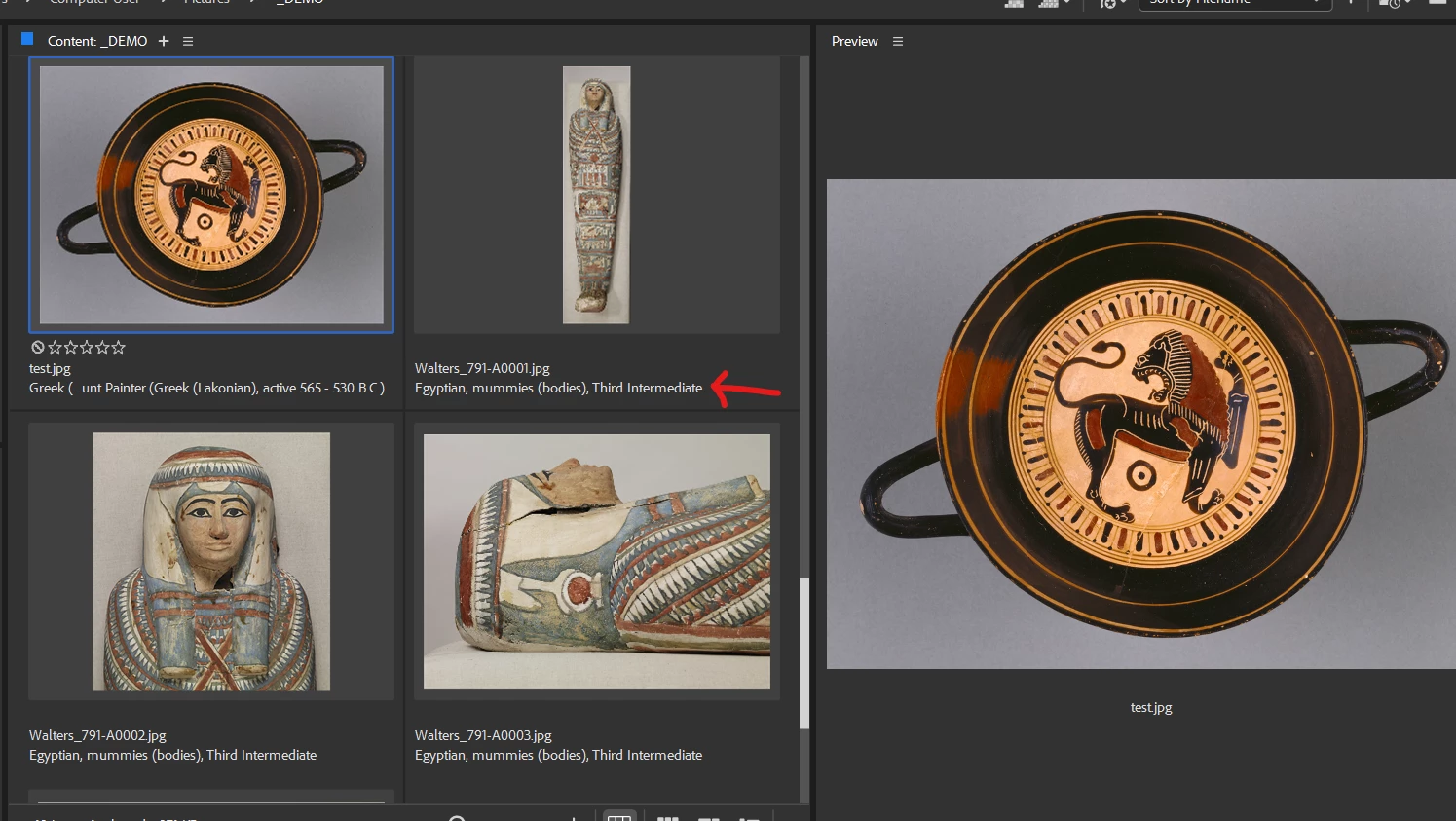Open the Content panel hamburger menu

[188, 41]
